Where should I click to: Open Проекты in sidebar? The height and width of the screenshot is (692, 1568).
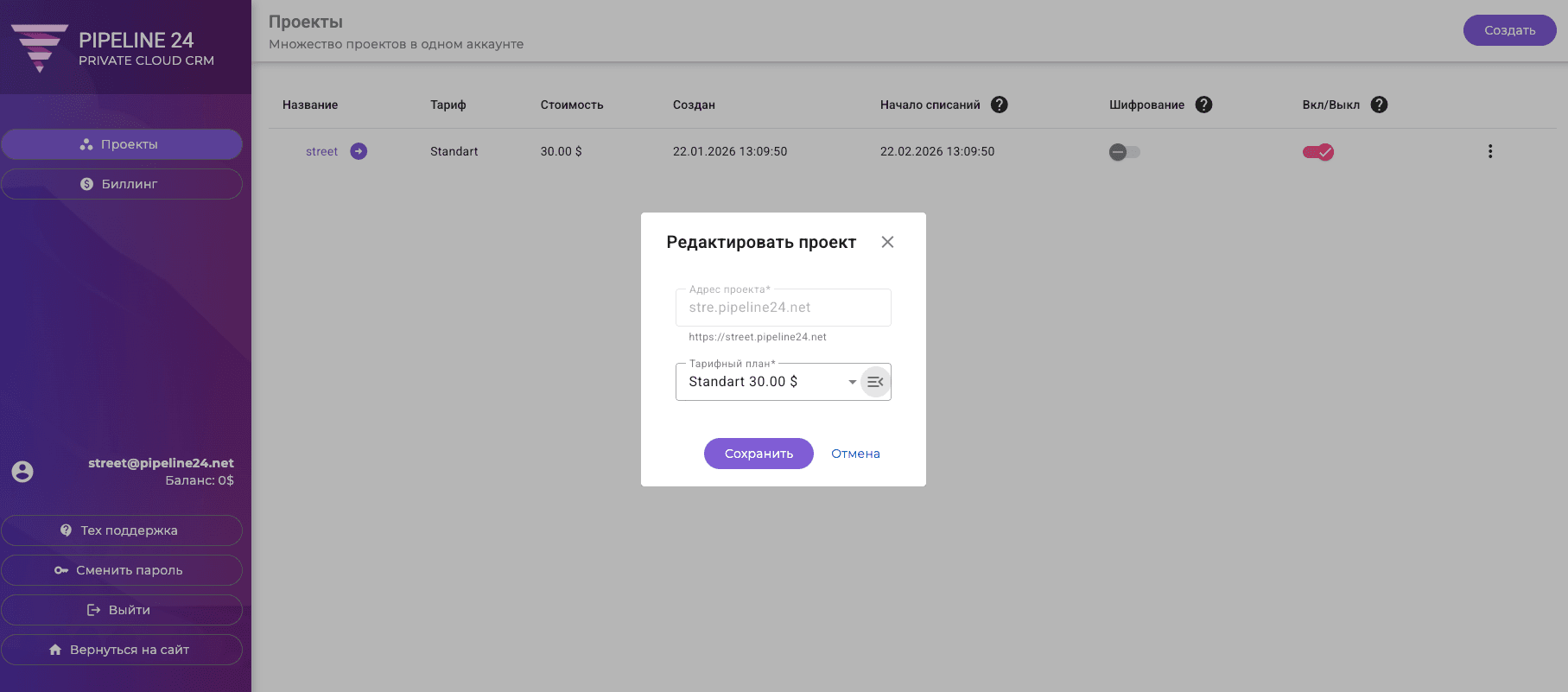122,144
